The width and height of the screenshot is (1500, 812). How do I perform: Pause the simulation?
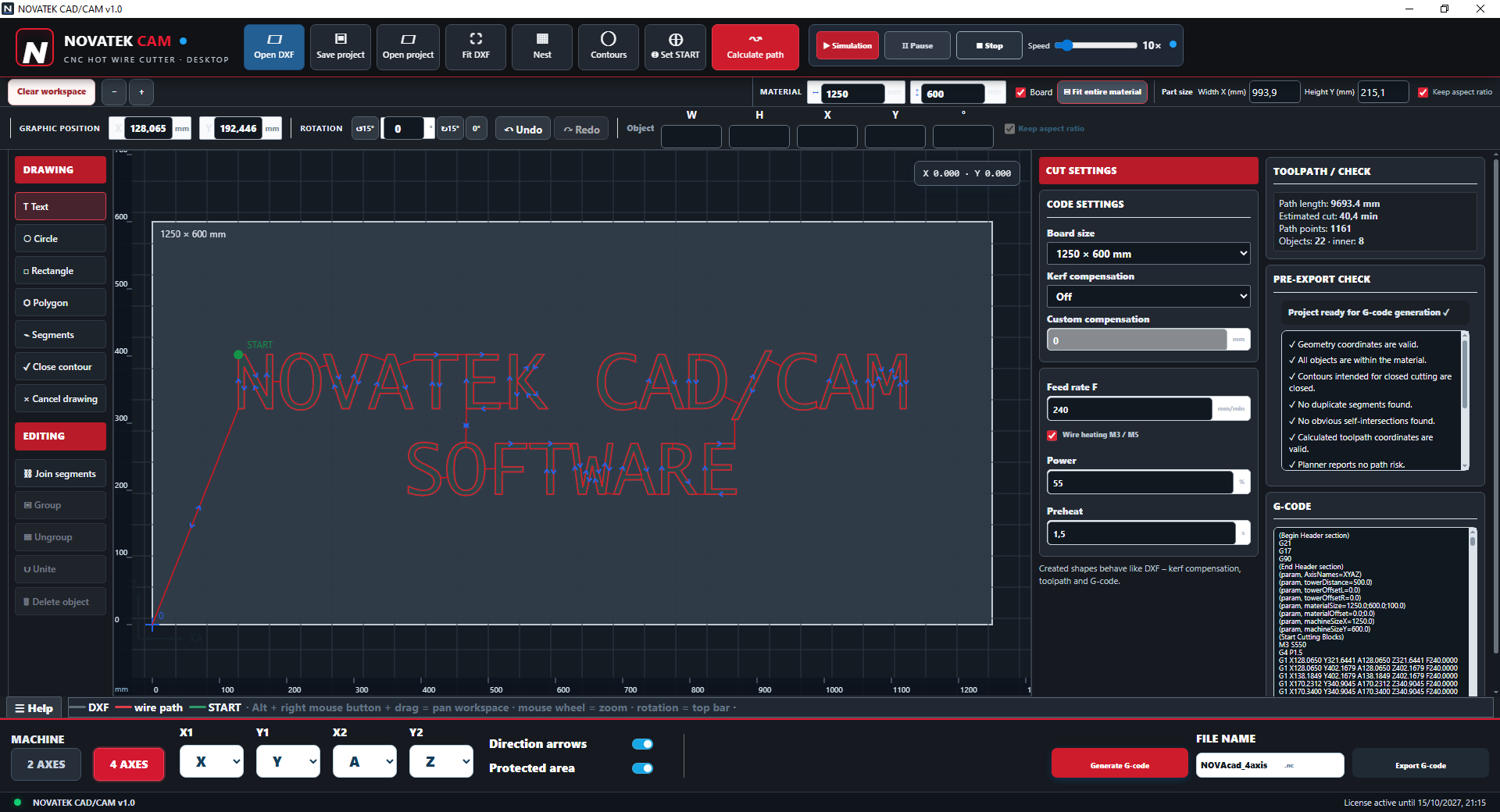[917, 45]
